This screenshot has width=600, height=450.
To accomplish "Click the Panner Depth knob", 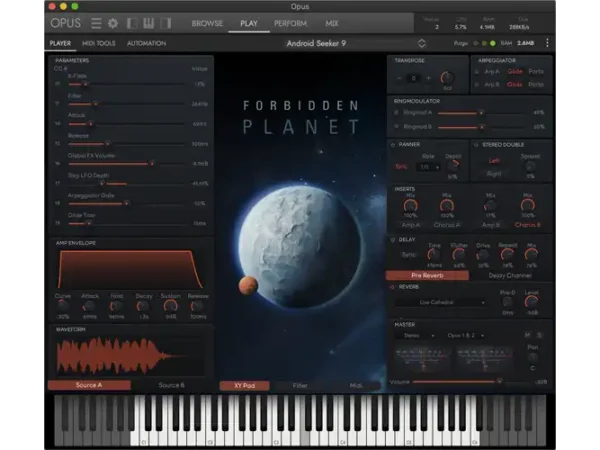I will (453, 166).
